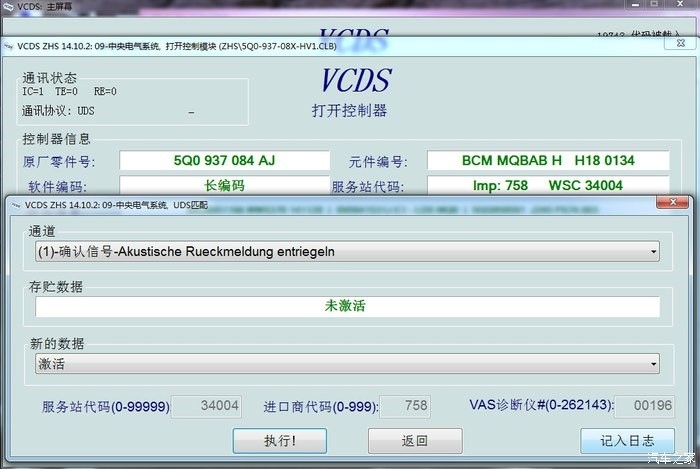This screenshot has width=700, height=469.
Task: Click the 原厂零件号 label
Action: click(x=59, y=162)
